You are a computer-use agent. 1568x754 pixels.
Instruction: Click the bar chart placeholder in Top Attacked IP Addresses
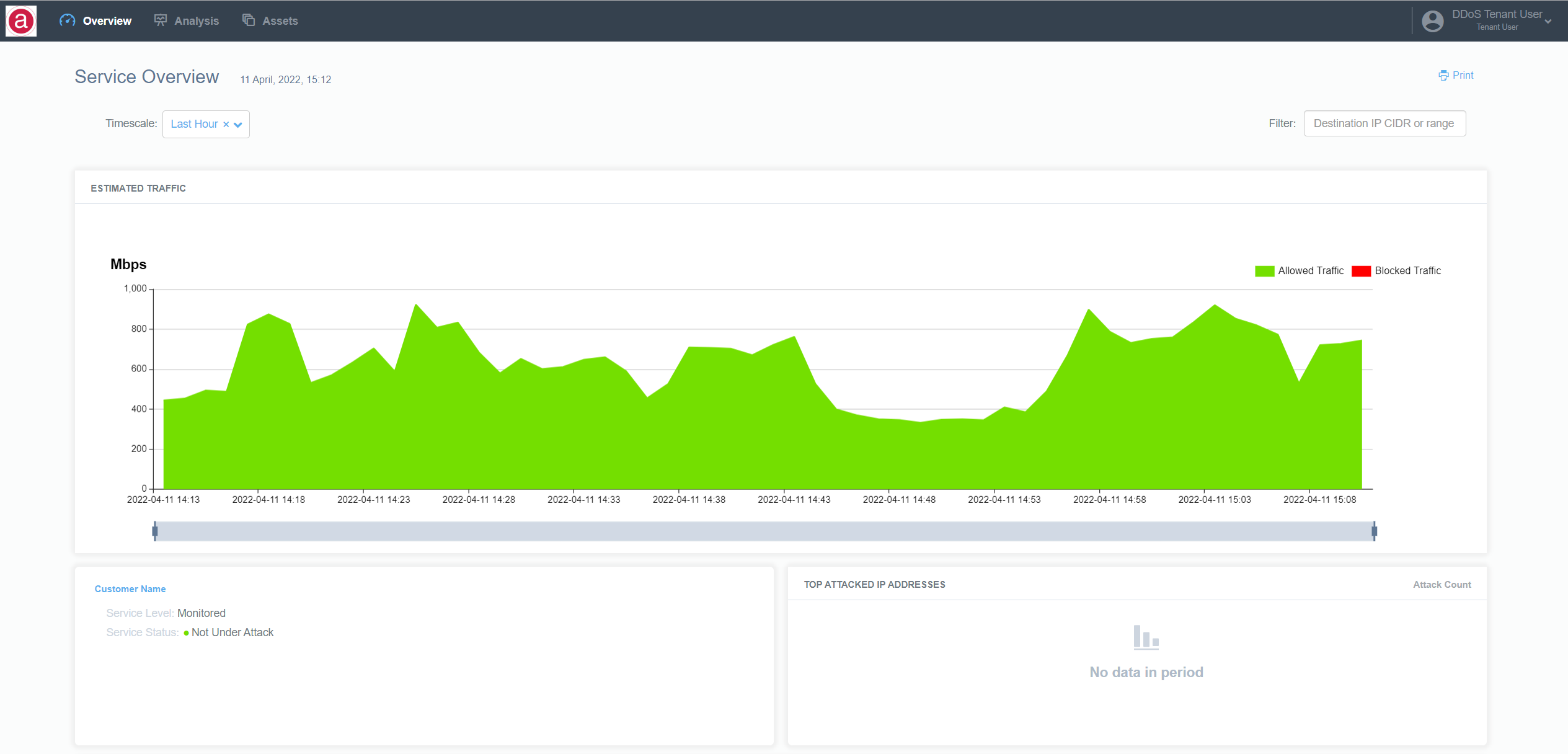[x=1145, y=637]
